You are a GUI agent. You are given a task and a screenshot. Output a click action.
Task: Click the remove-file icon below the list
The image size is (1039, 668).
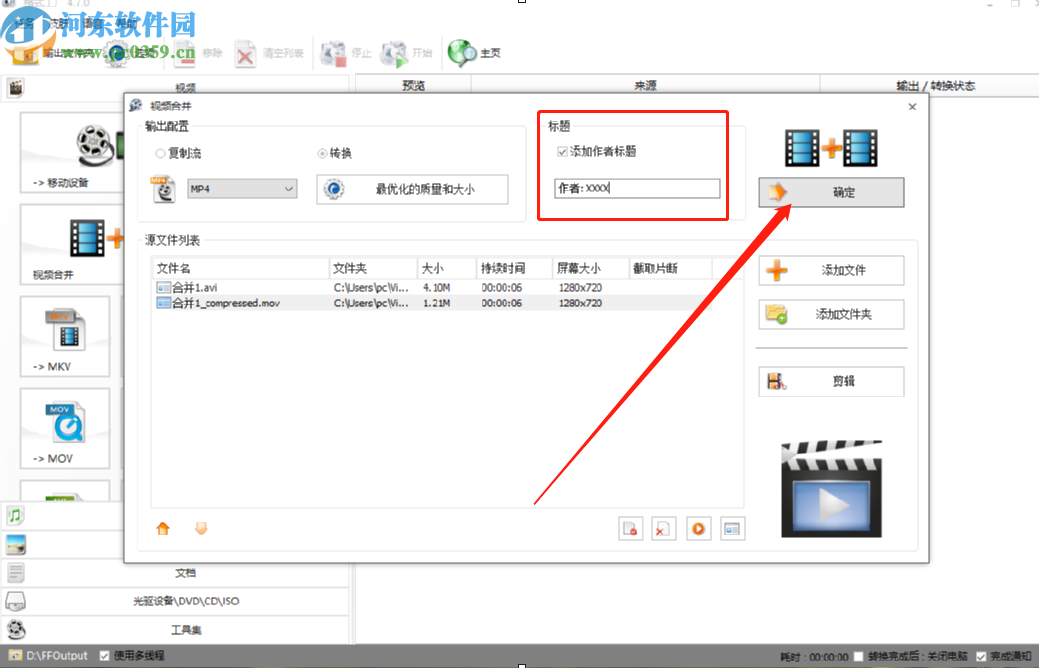630,529
